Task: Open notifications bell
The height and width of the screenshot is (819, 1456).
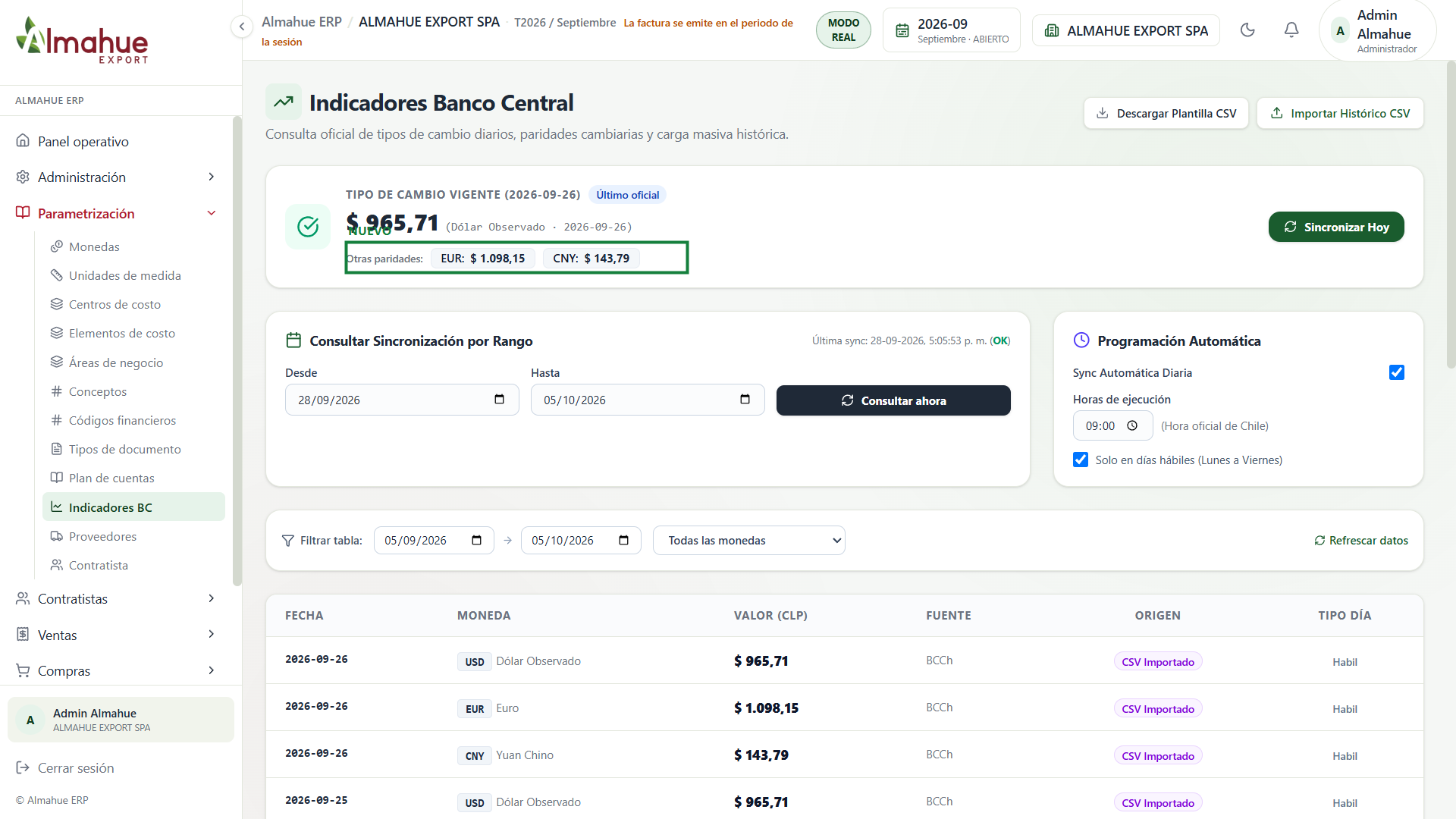Action: (1291, 30)
